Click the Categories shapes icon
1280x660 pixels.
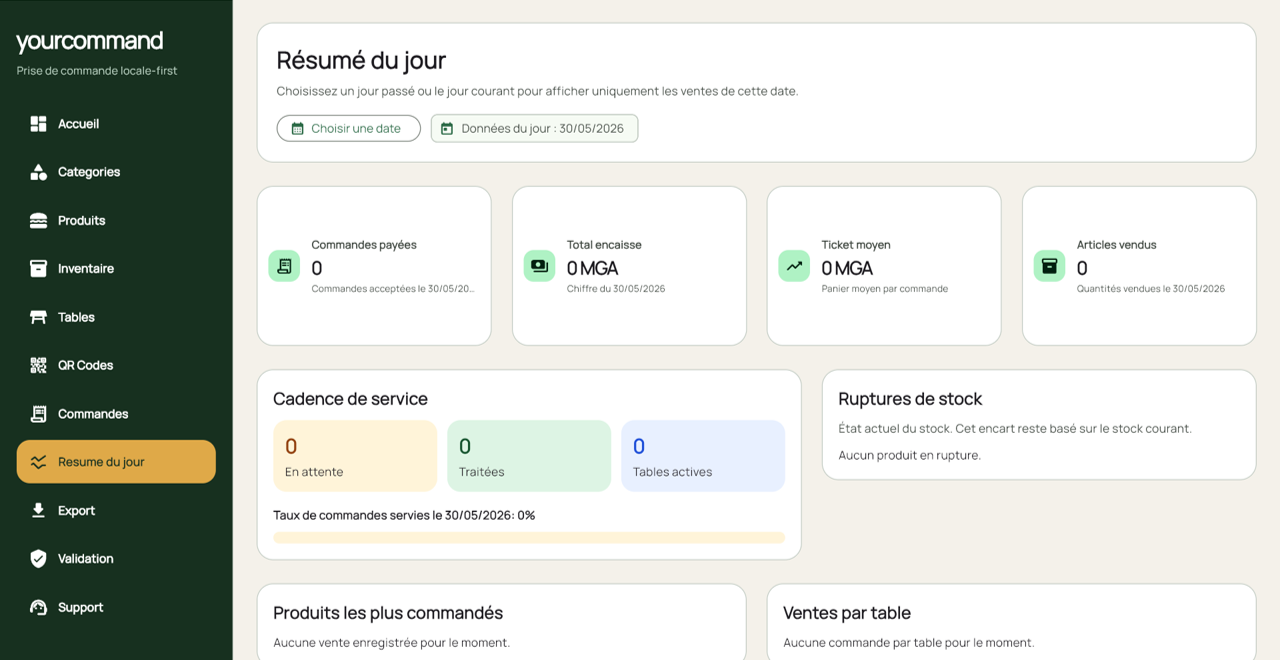click(38, 172)
